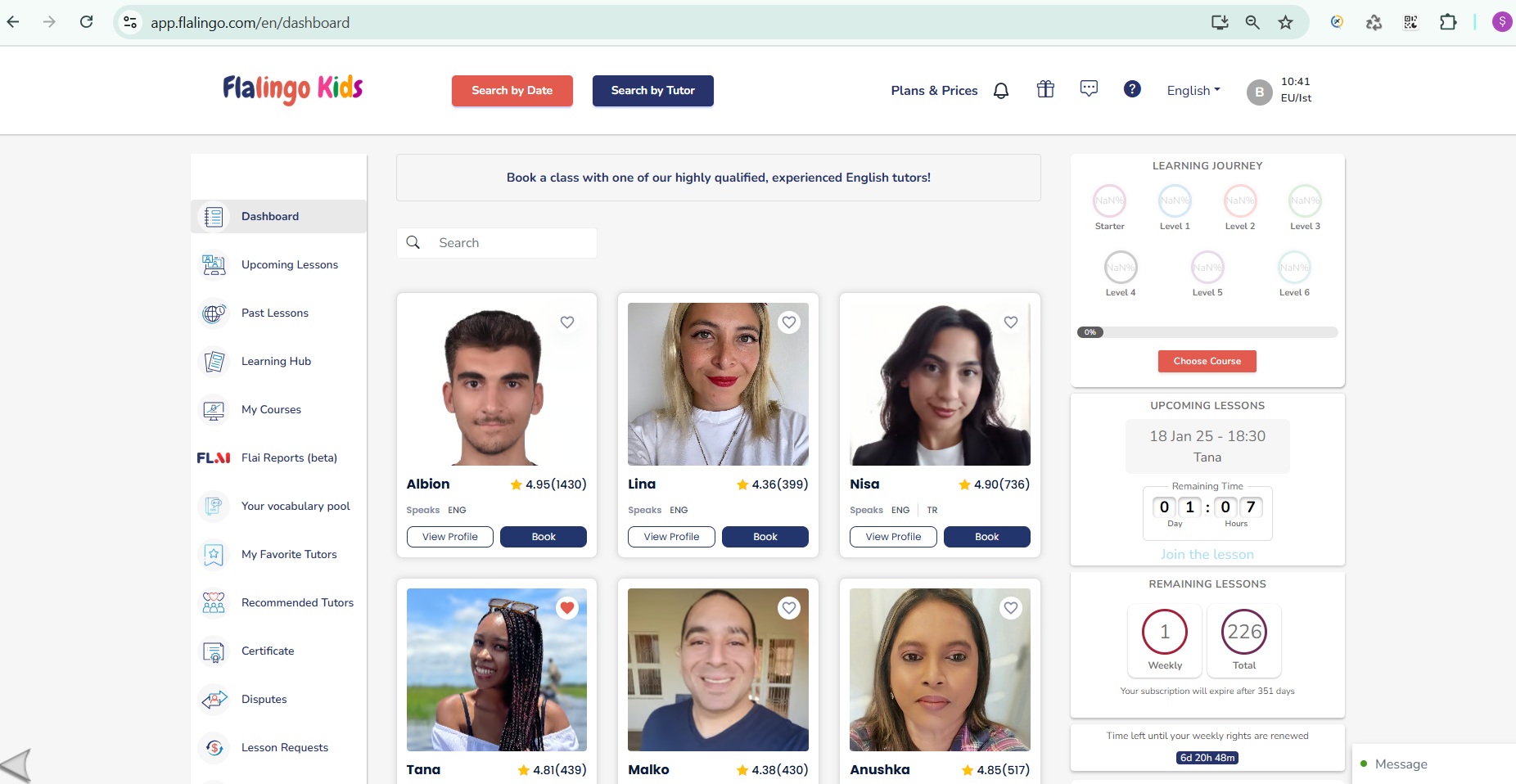
Task: Open the English language dropdown
Action: (x=1193, y=91)
